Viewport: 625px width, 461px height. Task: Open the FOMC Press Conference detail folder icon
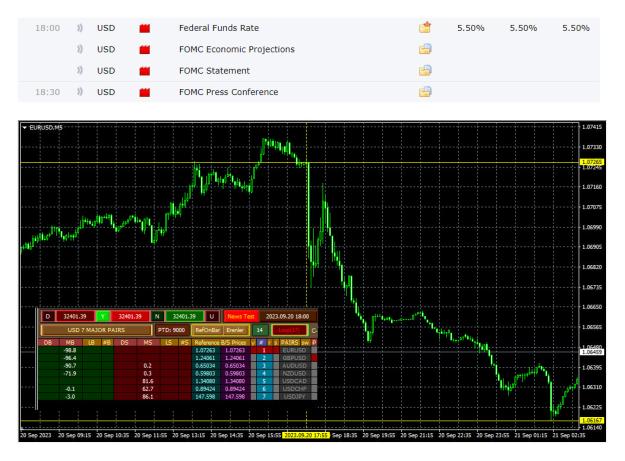[425, 92]
